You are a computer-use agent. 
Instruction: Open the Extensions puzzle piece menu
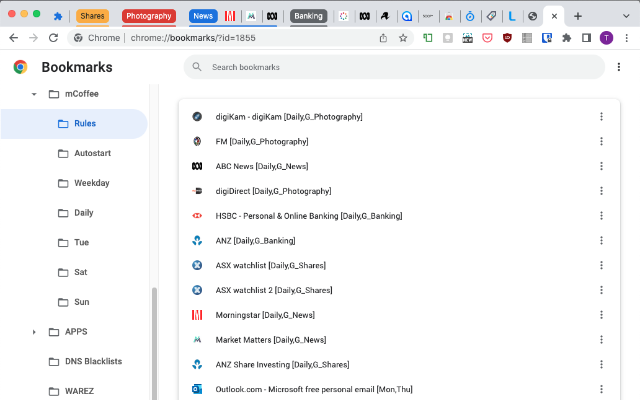pyautogui.click(x=567, y=38)
